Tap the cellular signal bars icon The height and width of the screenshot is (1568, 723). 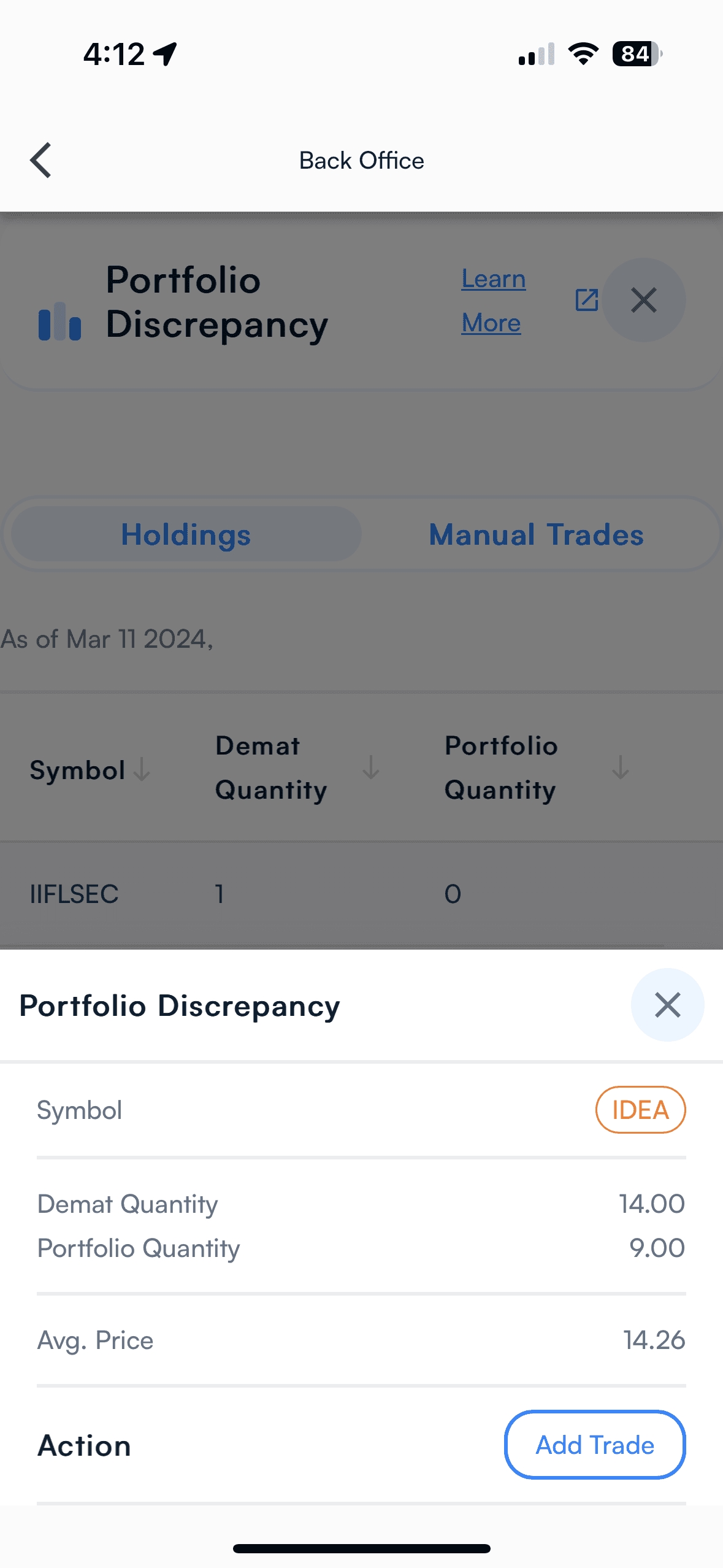(537, 54)
